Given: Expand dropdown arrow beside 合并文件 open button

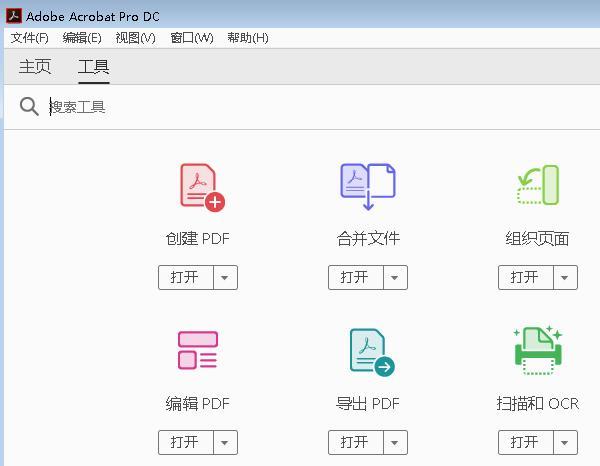Looking at the screenshot, I should pos(395,277).
